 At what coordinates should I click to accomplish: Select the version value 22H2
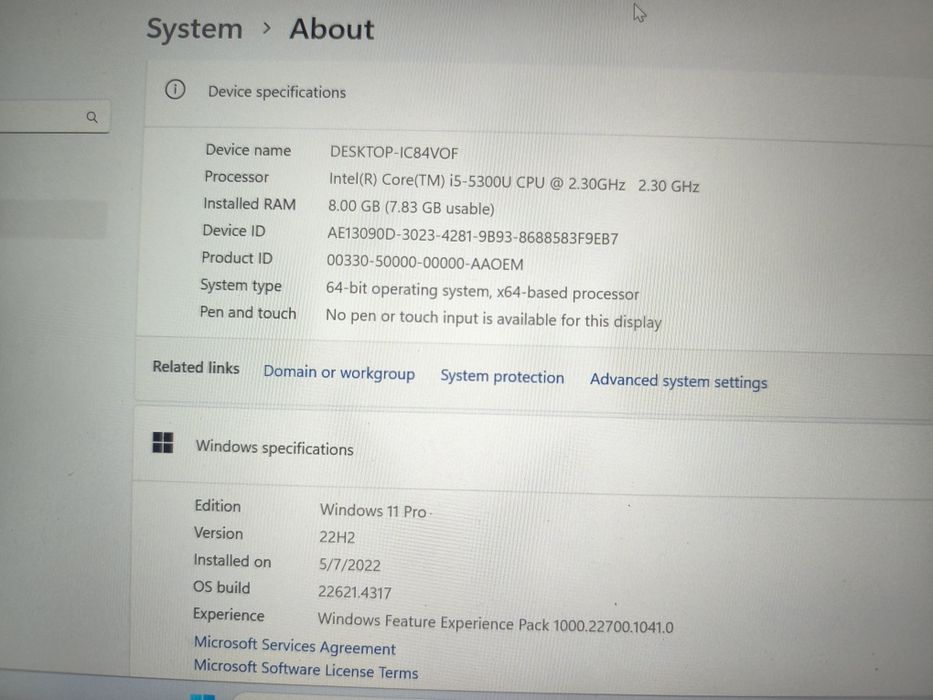[337, 537]
